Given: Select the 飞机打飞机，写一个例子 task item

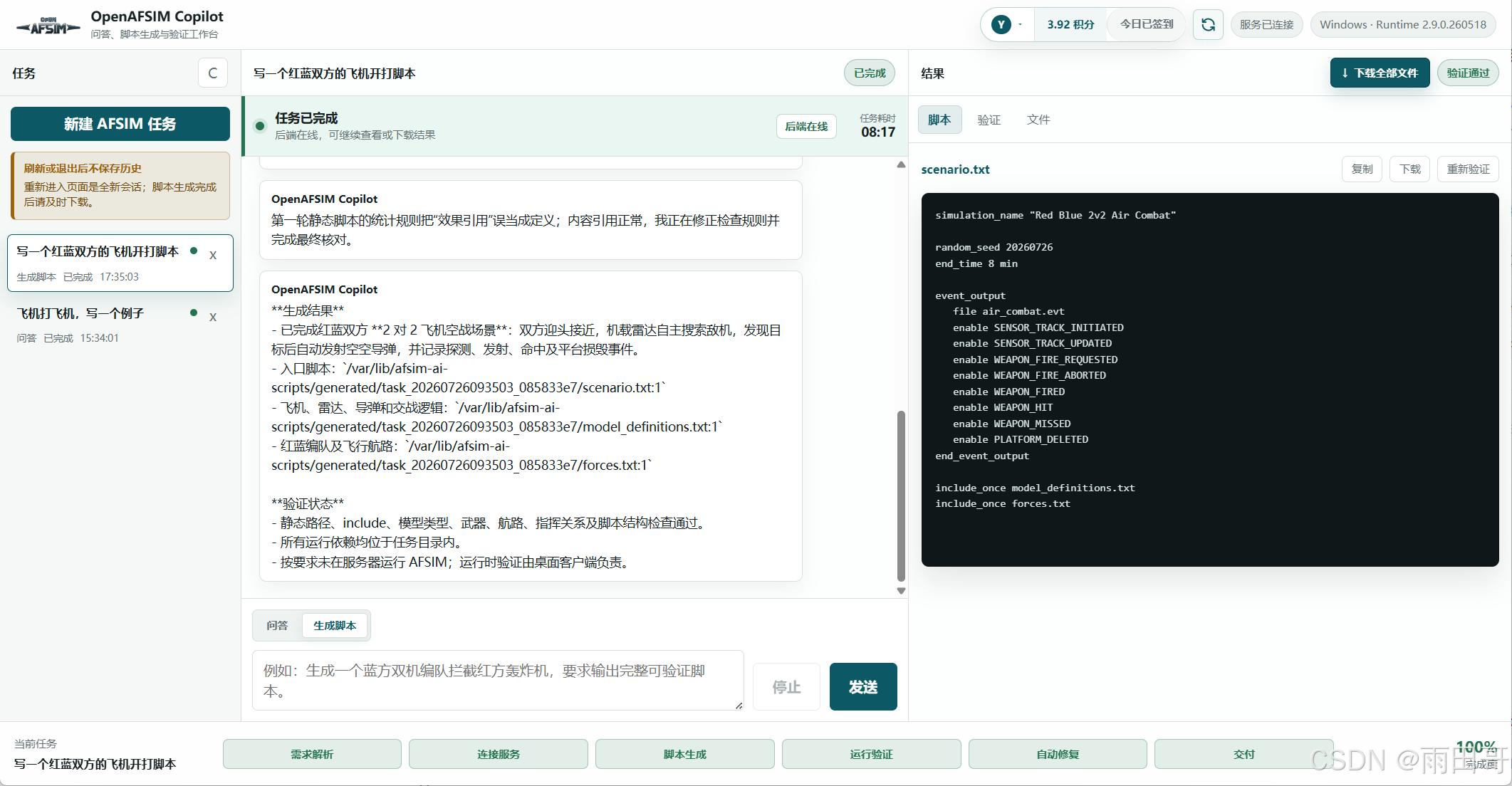Looking at the screenshot, I should tap(120, 325).
